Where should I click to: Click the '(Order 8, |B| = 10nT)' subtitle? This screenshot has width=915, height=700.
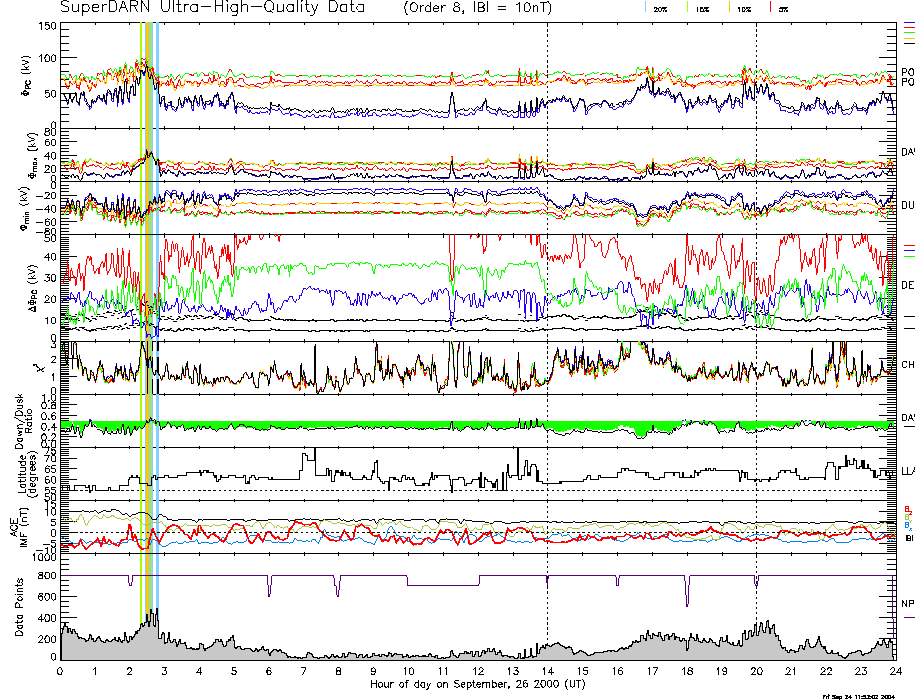point(477,8)
